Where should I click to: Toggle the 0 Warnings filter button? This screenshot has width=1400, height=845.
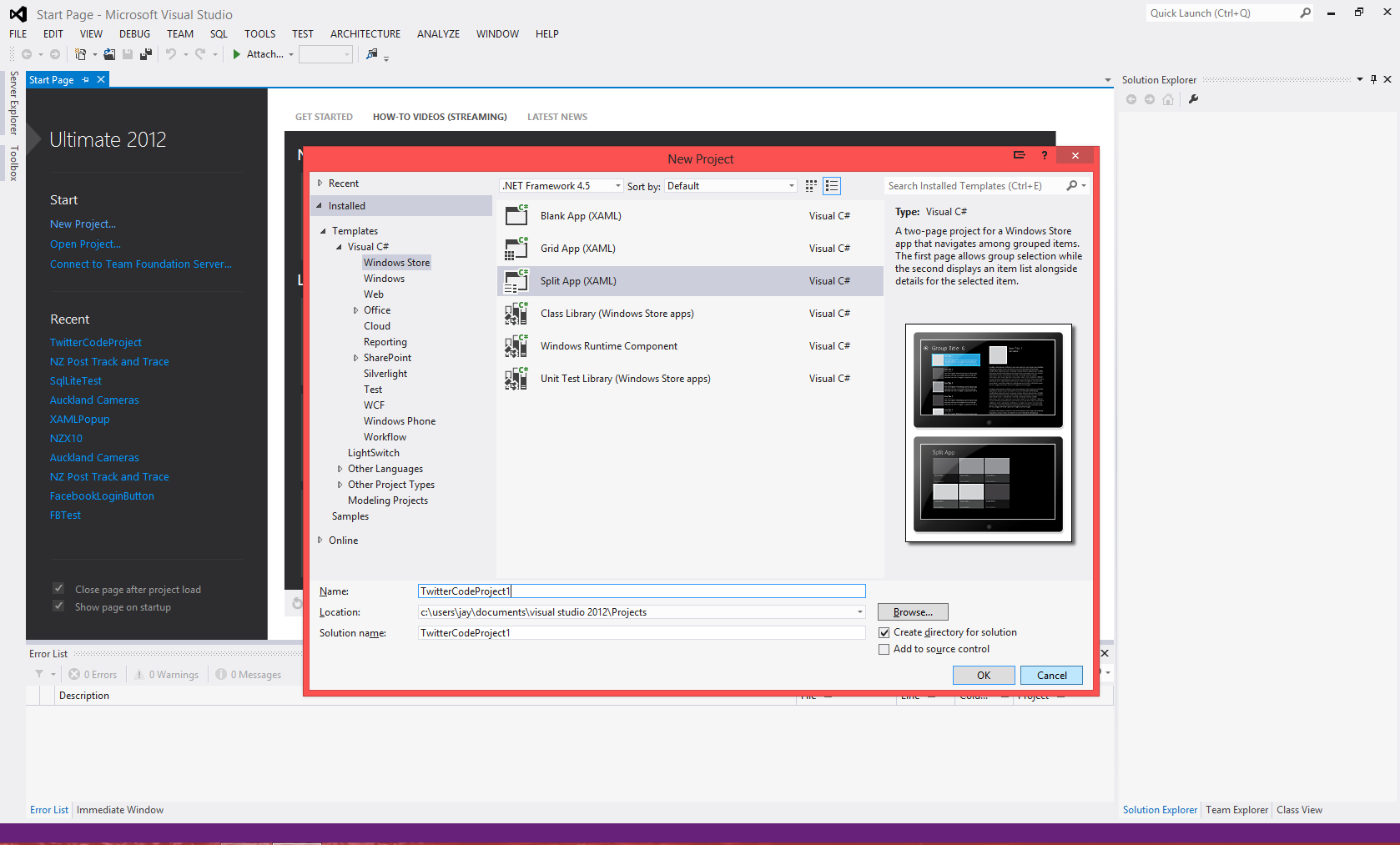point(167,674)
